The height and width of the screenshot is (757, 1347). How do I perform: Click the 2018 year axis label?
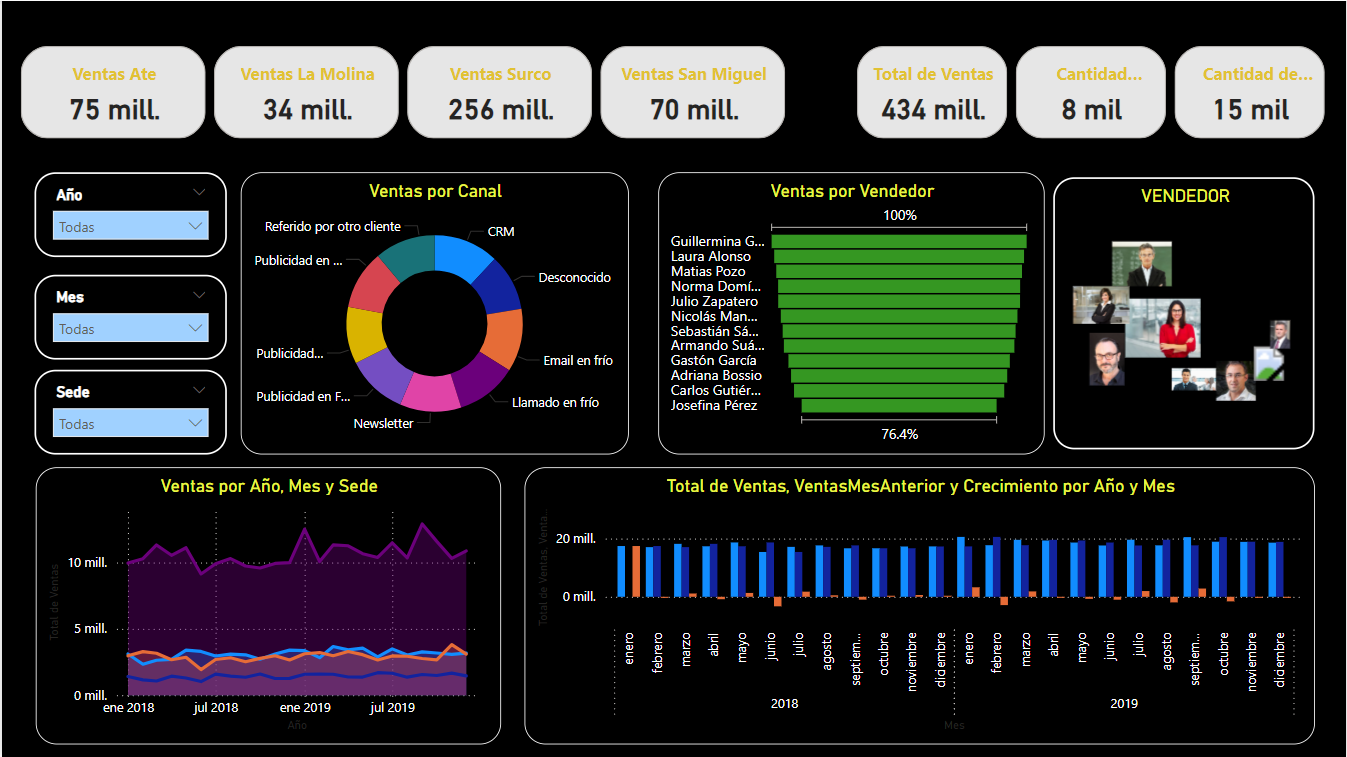784,703
